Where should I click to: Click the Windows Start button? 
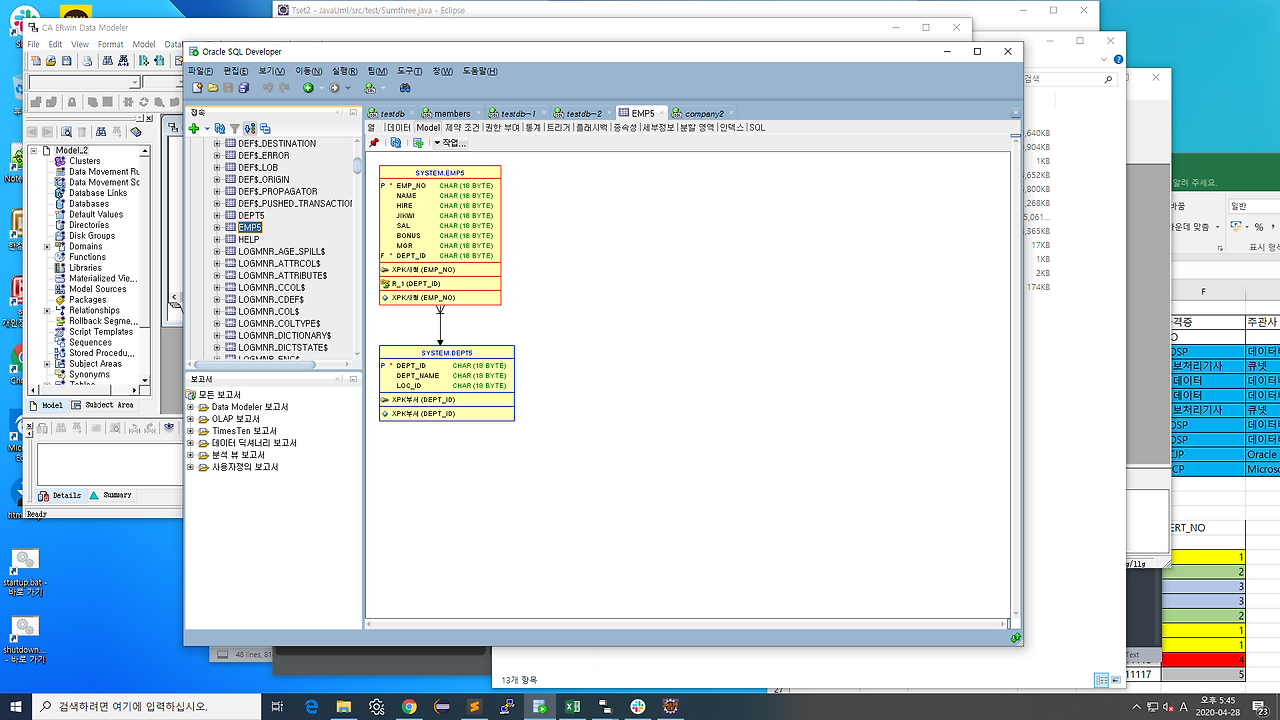coord(15,707)
